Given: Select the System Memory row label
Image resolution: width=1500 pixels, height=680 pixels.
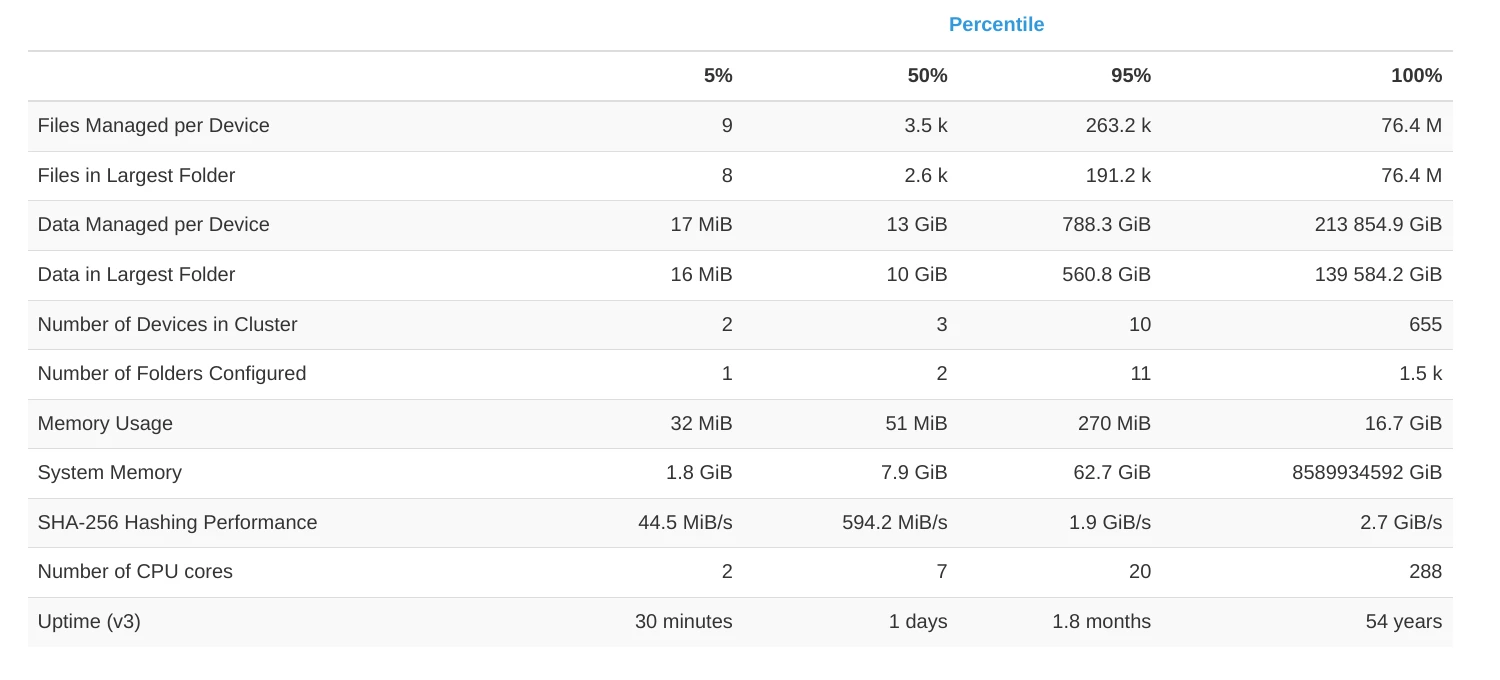Looking at the screenshot, I should pyautogui.click(x=110, y=473).
